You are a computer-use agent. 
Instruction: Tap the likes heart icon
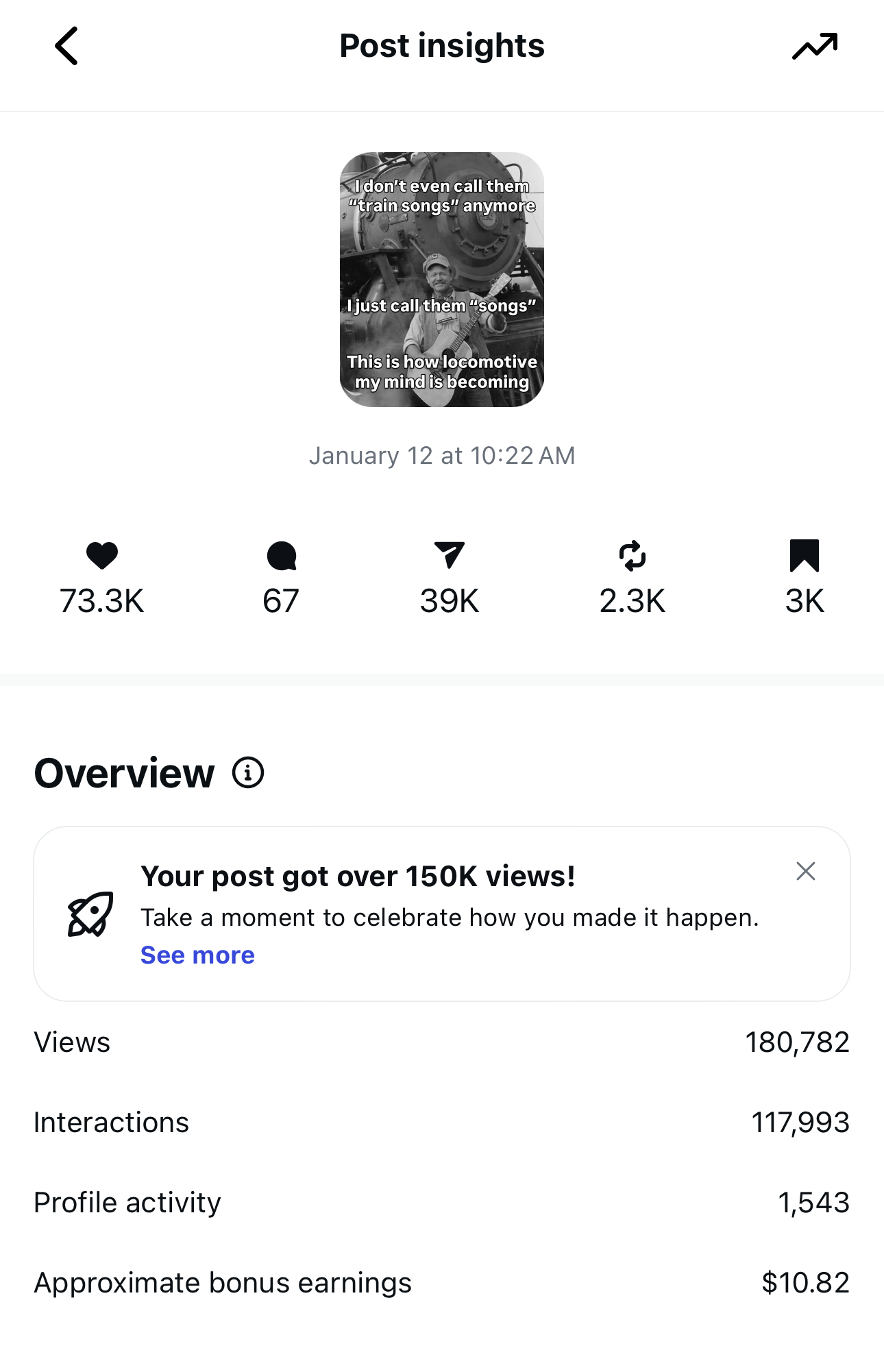pyautogui.click(x=102, y=555)
